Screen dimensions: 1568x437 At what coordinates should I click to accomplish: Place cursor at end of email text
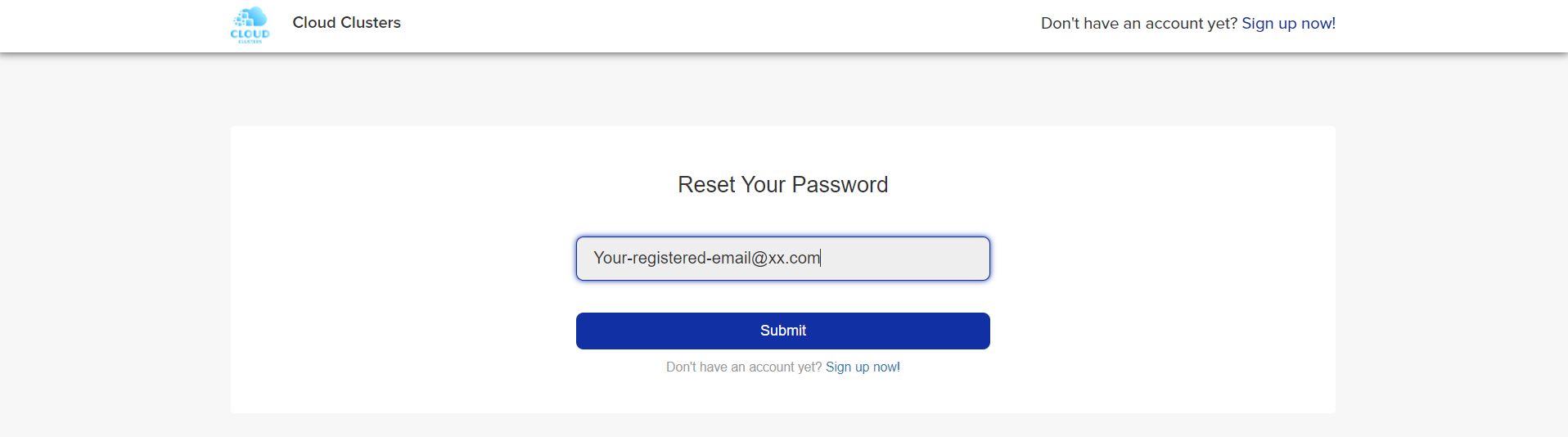(x=821, y=259)
